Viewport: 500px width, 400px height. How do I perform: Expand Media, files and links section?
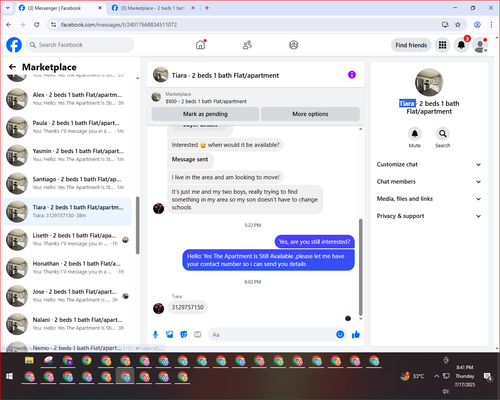[429, 199]
